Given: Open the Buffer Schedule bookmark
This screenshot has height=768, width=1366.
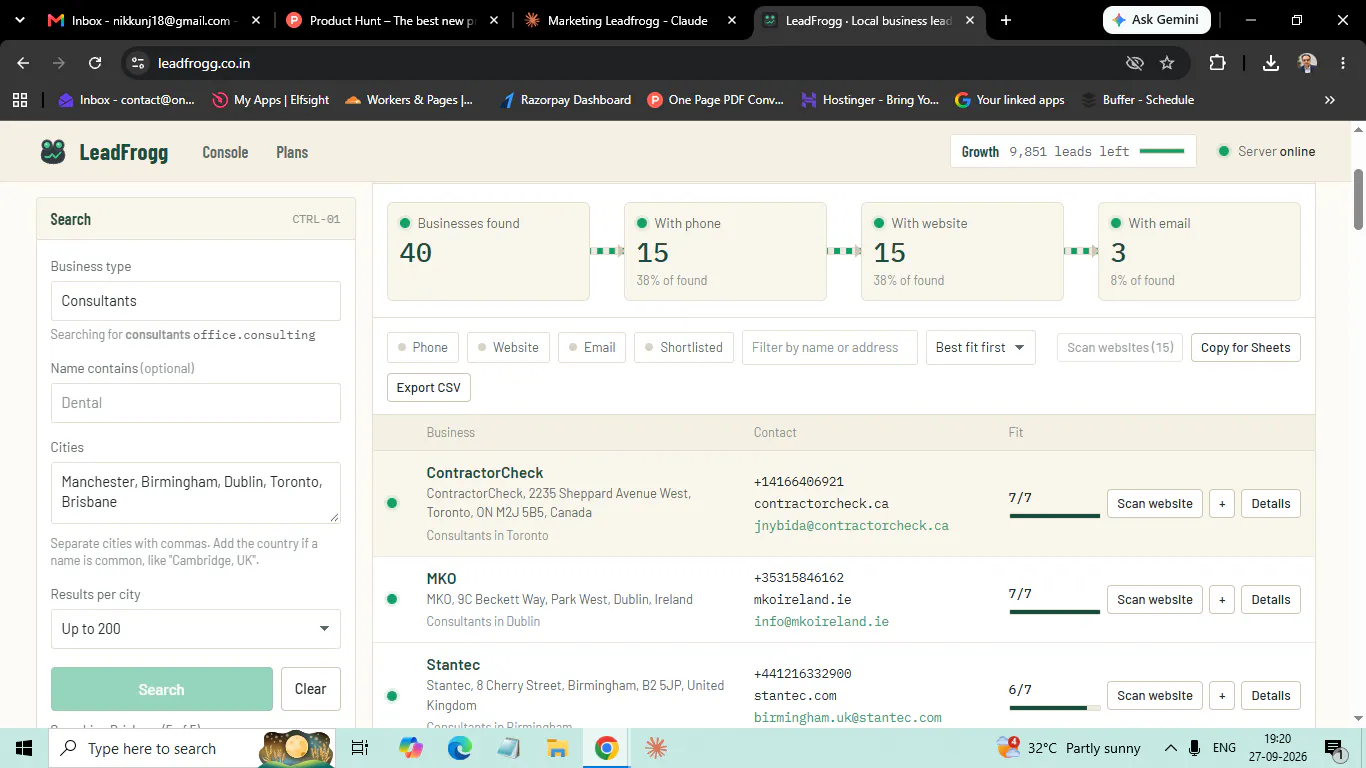Looking at the screenshot, I should tap(1138, 100).
